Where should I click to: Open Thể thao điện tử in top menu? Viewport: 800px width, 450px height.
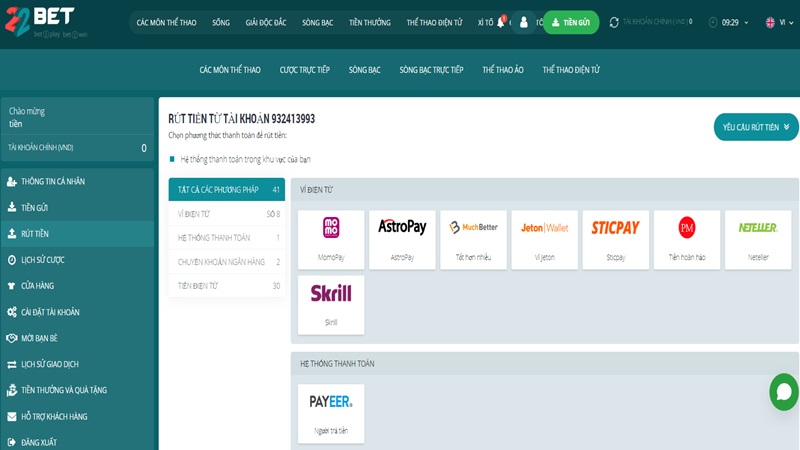point(434,22)
